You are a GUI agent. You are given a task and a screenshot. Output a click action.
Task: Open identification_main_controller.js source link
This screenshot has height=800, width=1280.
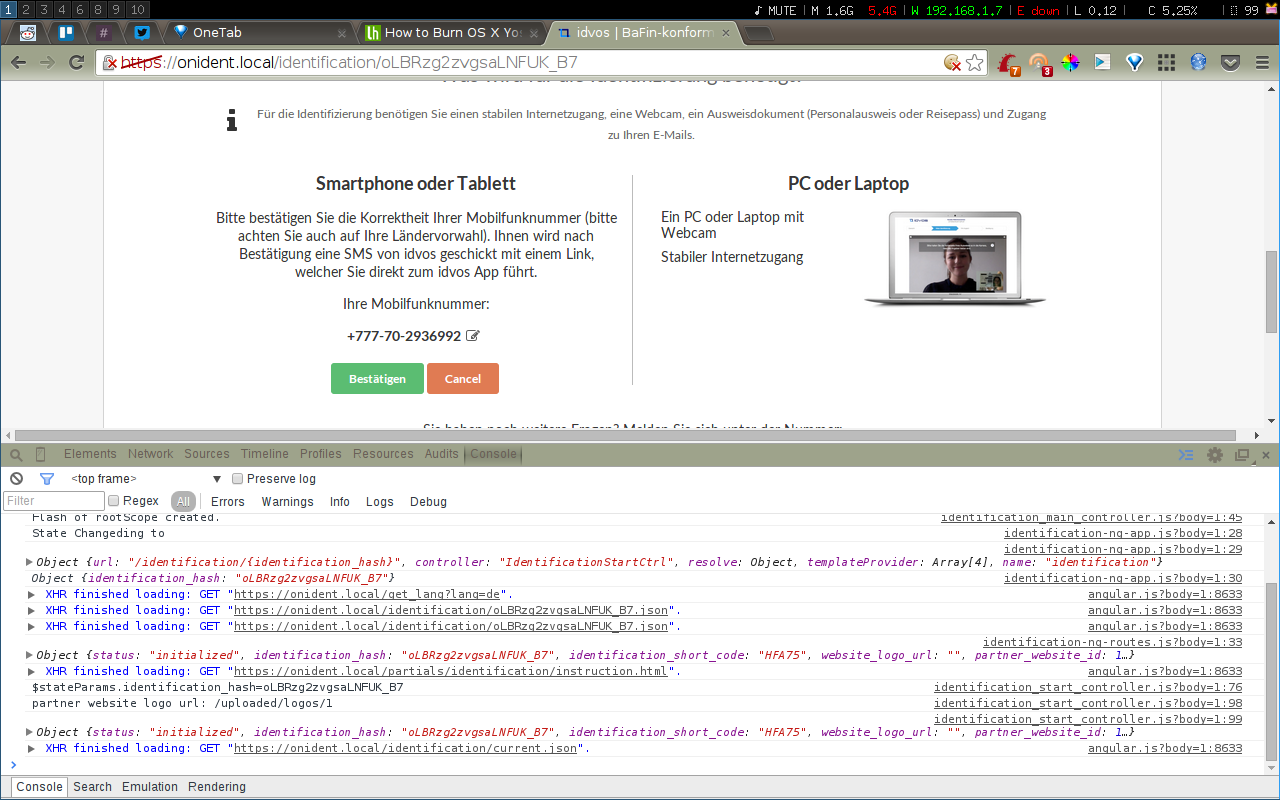1092,518
